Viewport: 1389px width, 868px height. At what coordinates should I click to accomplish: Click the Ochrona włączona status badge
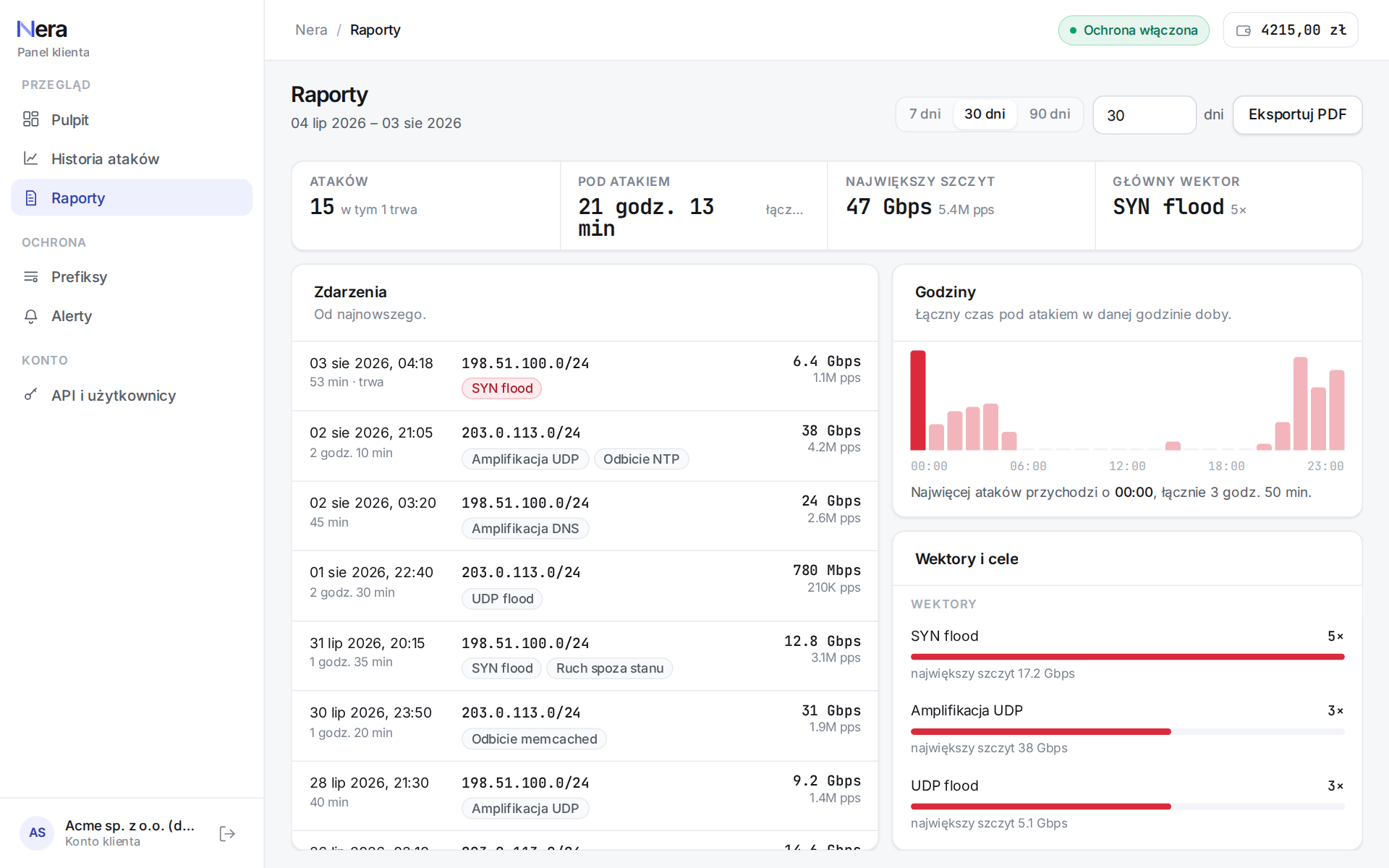coord(1134,30)
